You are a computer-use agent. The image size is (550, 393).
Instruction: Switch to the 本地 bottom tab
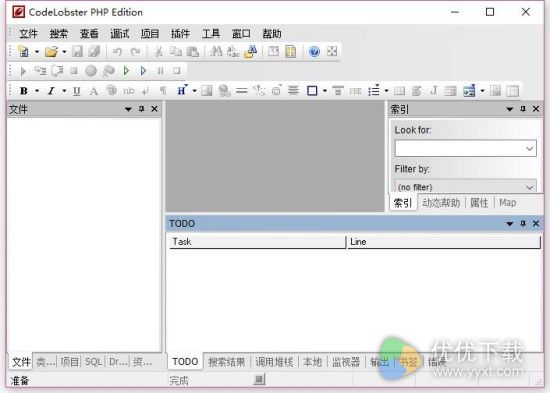(312, 362)
